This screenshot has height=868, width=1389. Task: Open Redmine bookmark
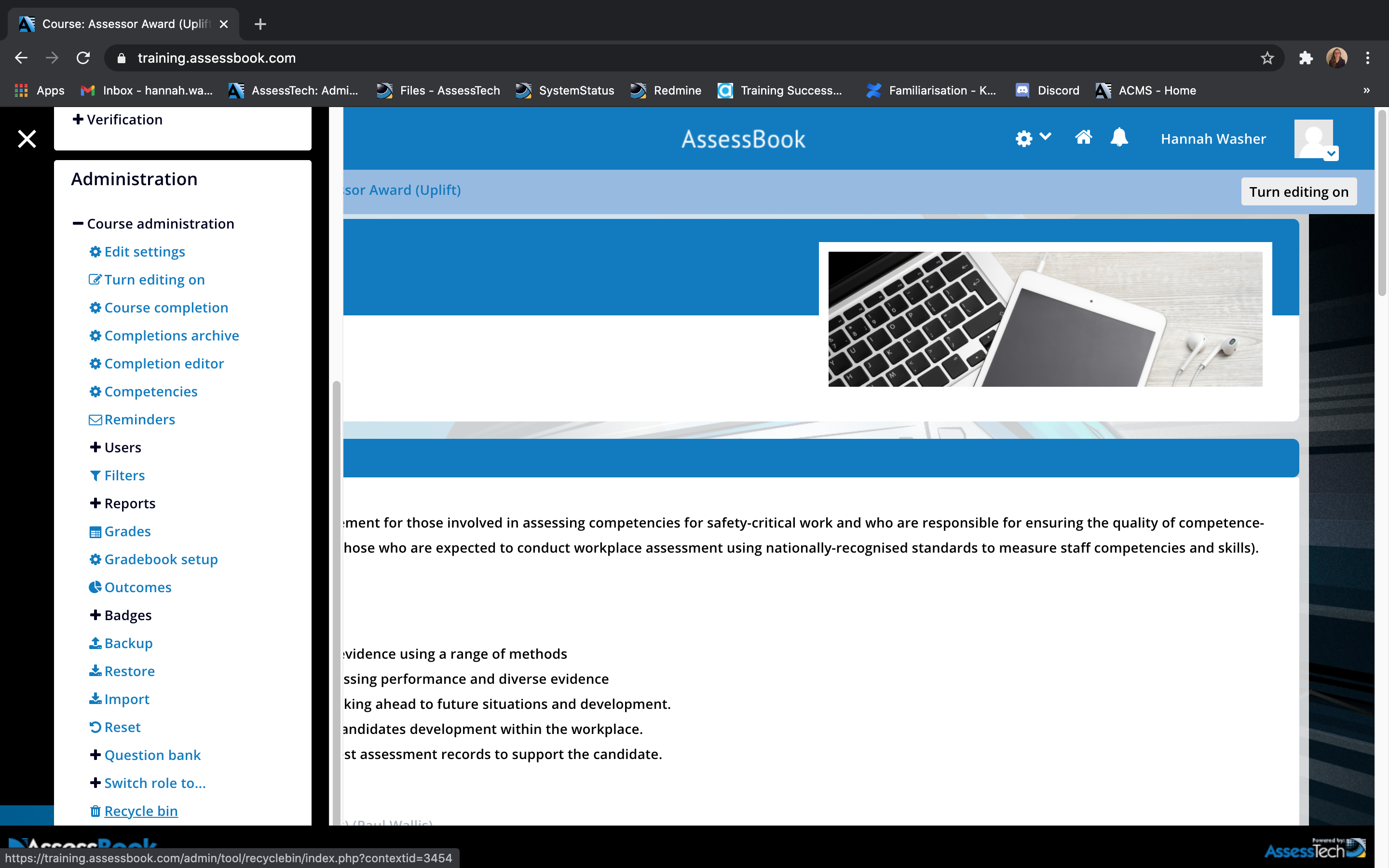click(666, 90)
